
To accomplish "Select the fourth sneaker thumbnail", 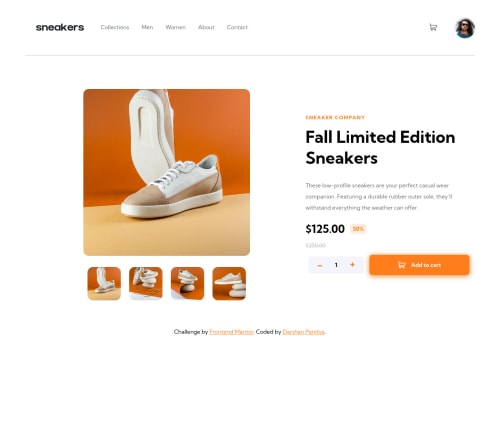I will tap(229, 283).
